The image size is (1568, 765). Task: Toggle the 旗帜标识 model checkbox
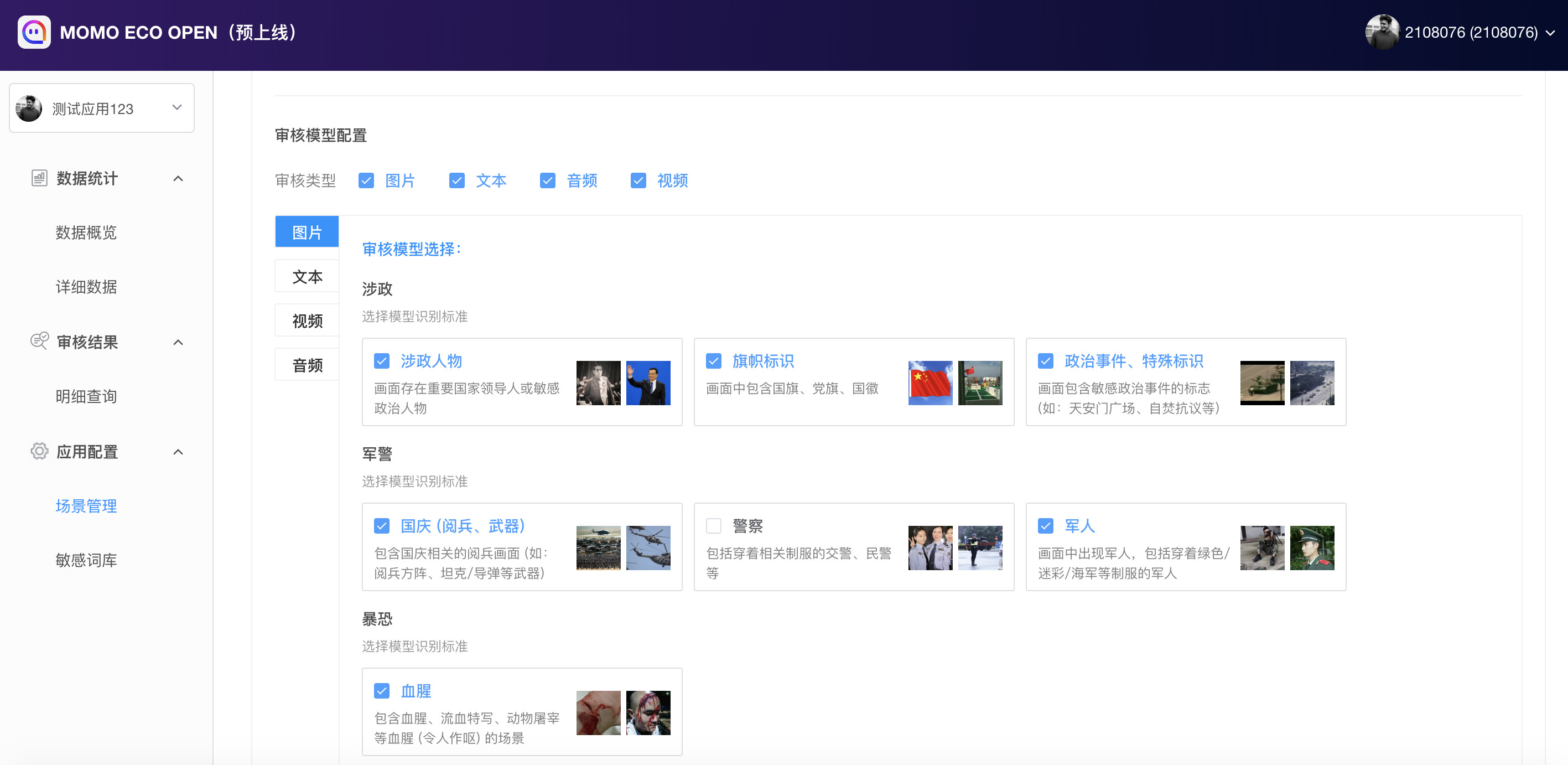[x=713, y=361]
